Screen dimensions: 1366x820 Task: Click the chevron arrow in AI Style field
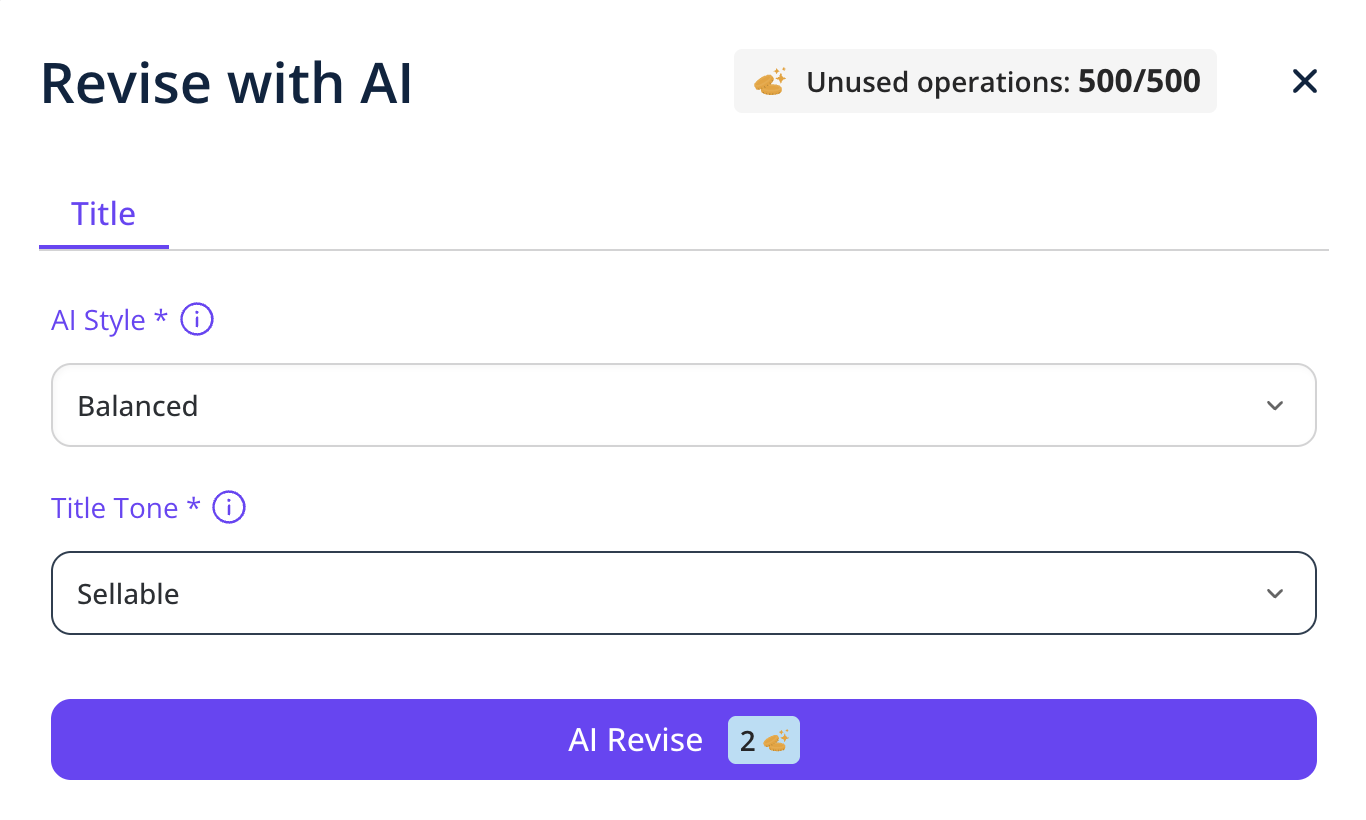(x=1274, y=406)
